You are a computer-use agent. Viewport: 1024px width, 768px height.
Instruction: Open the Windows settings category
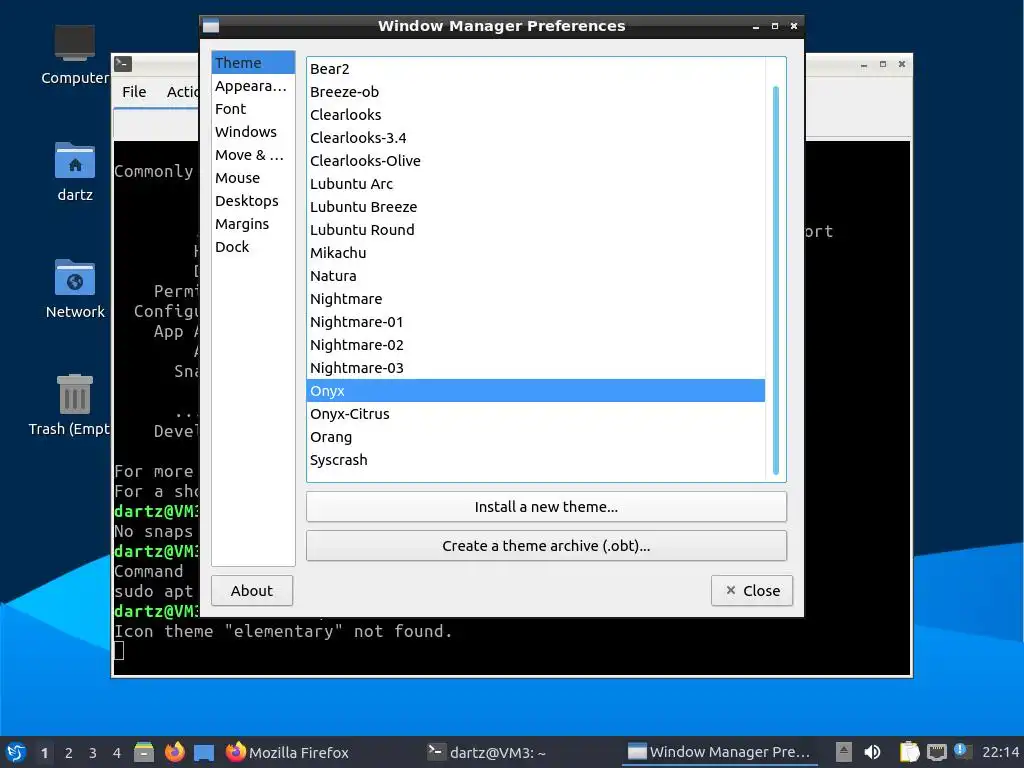click(x=253, y=131)
